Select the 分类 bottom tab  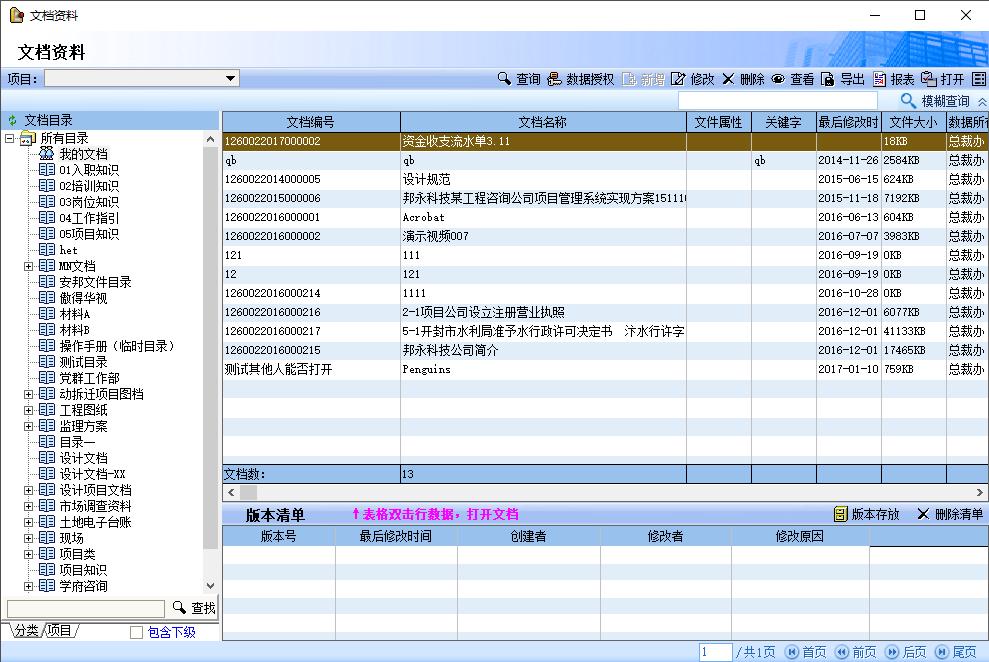click(x=25, y=630)
